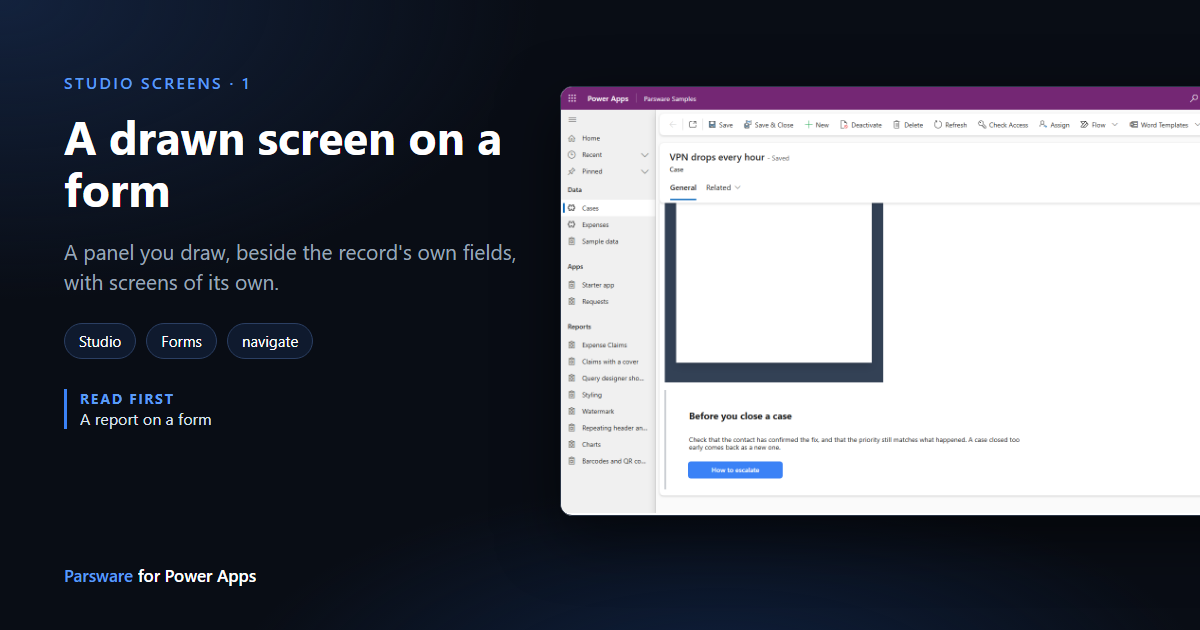Open Sample data in the sidebar

point(608,241)
